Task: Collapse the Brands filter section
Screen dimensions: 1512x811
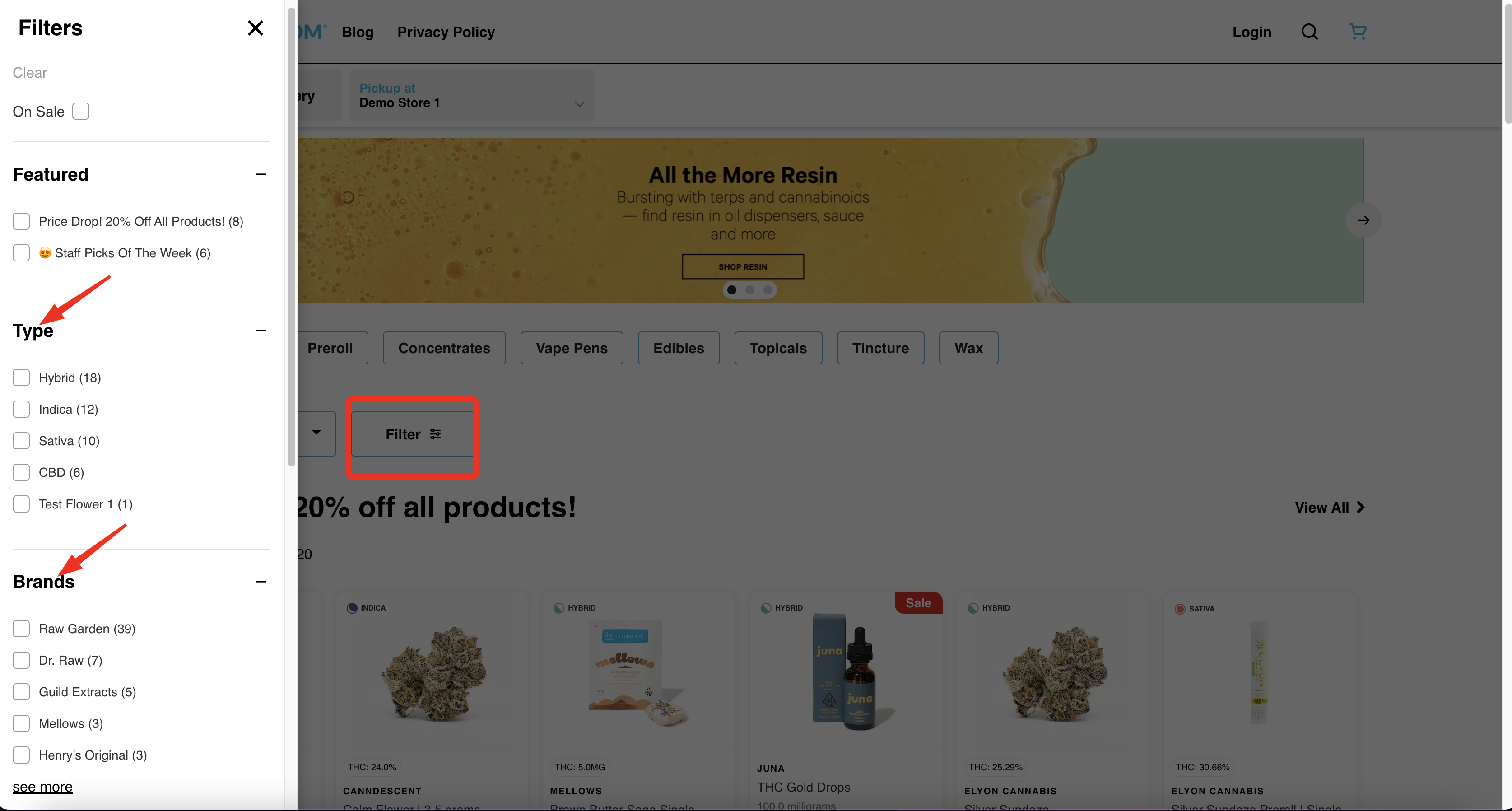Action: coord(261,582)
